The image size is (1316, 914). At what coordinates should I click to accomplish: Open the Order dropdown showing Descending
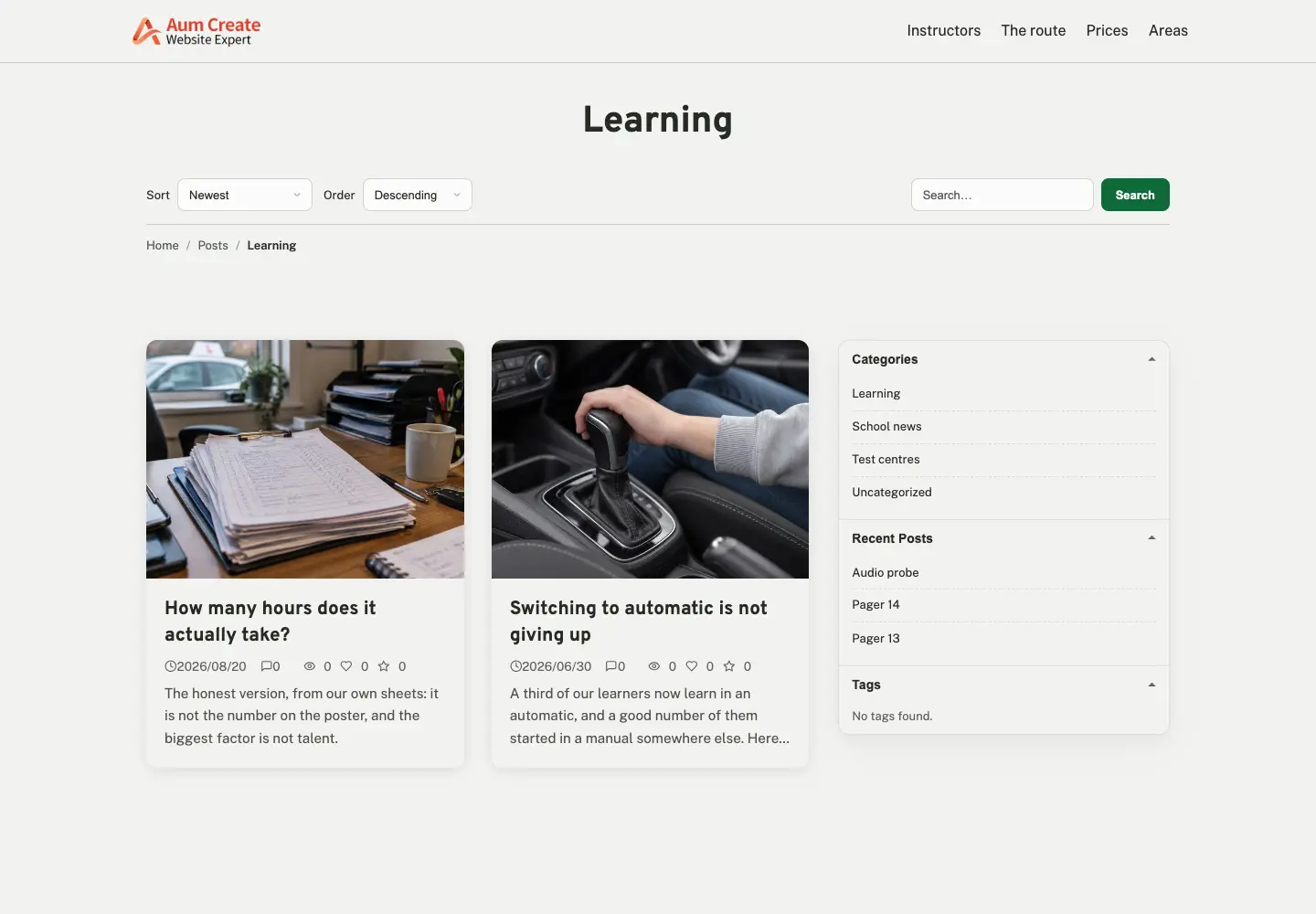click(x=418, y=195)
